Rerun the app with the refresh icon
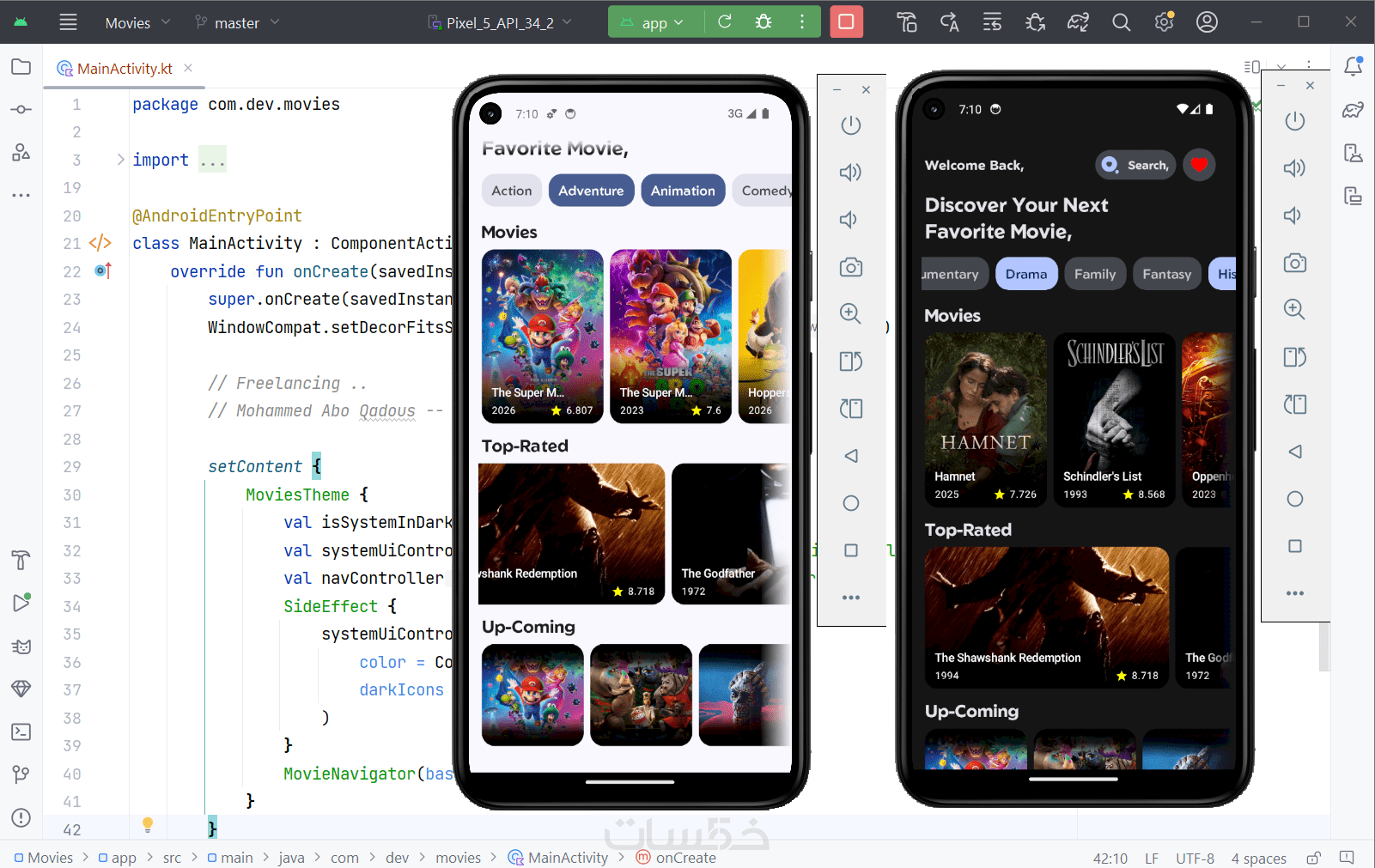This screenshot has height=868, width=1375. (725, 21)
